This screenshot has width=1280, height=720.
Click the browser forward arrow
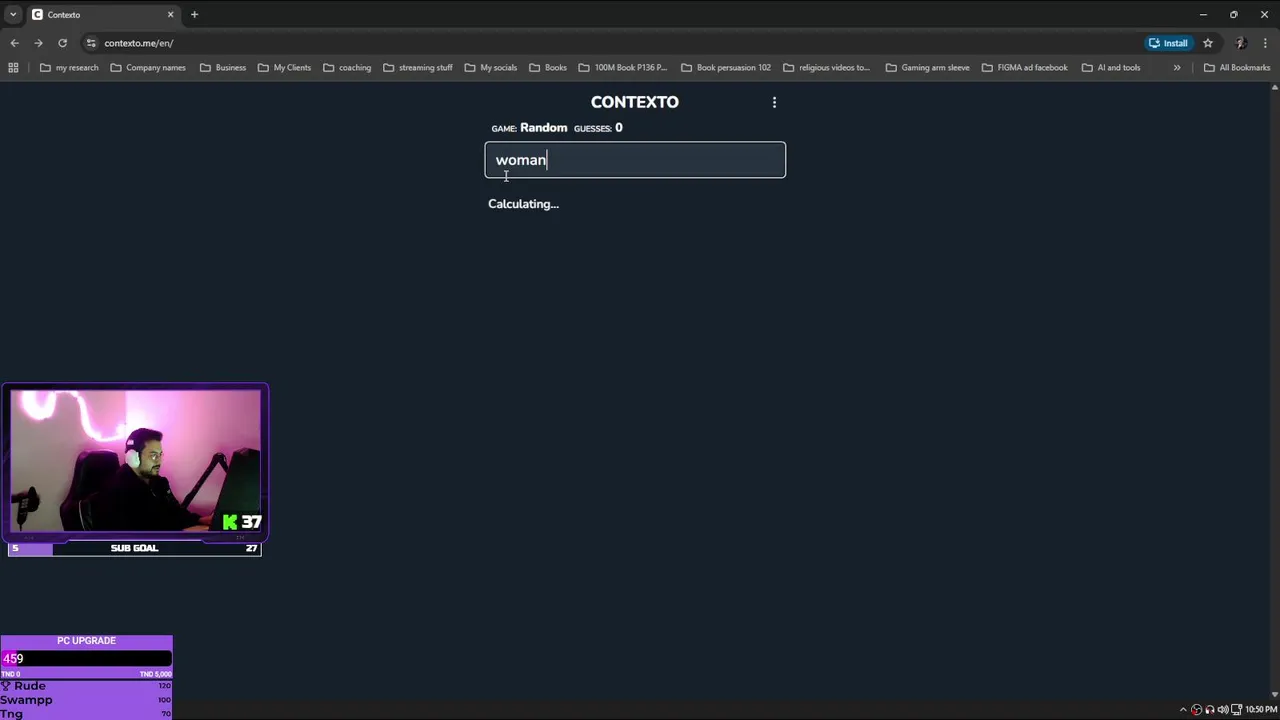[x=38, y=43]
